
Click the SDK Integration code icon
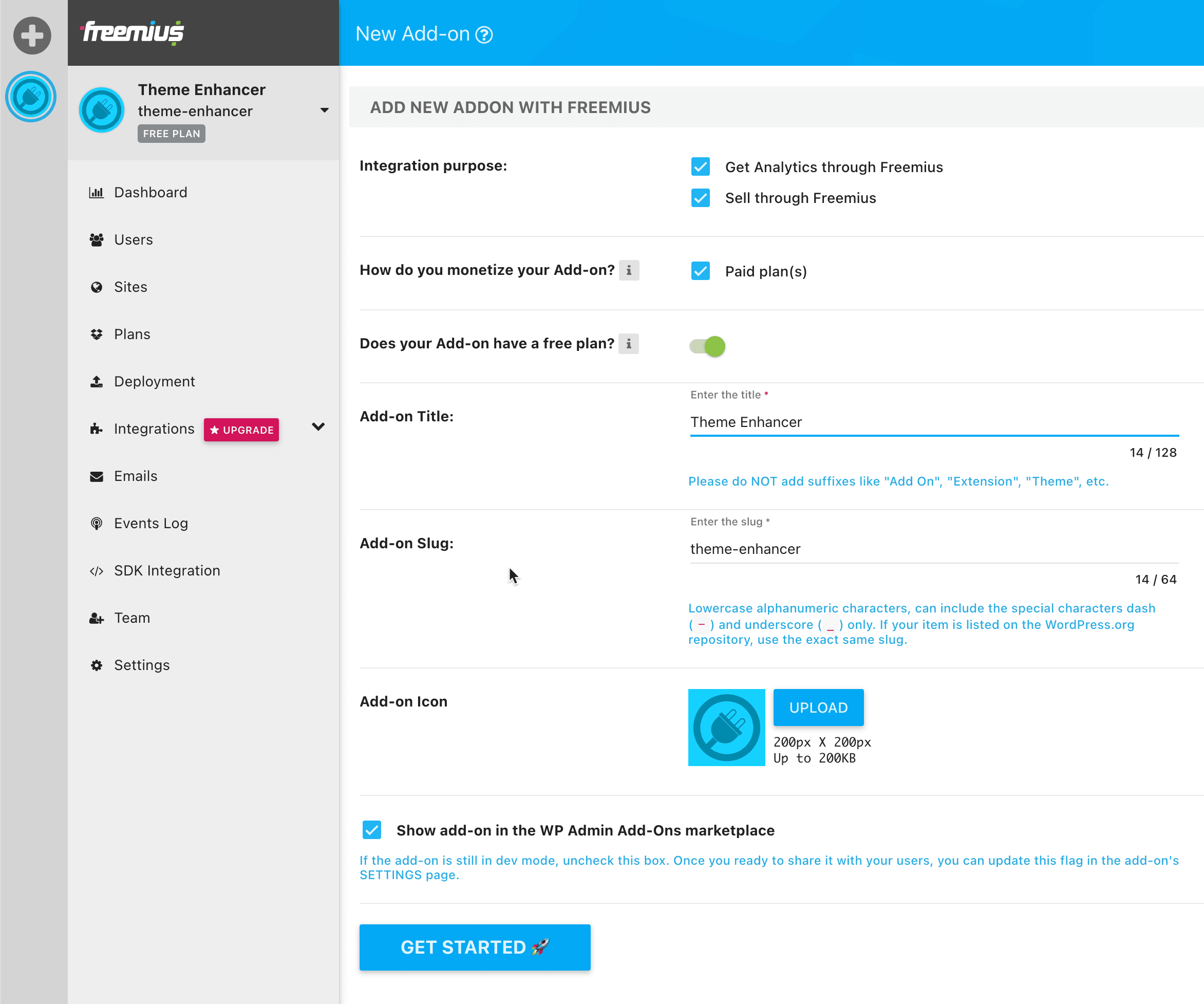tap(97, 571)
